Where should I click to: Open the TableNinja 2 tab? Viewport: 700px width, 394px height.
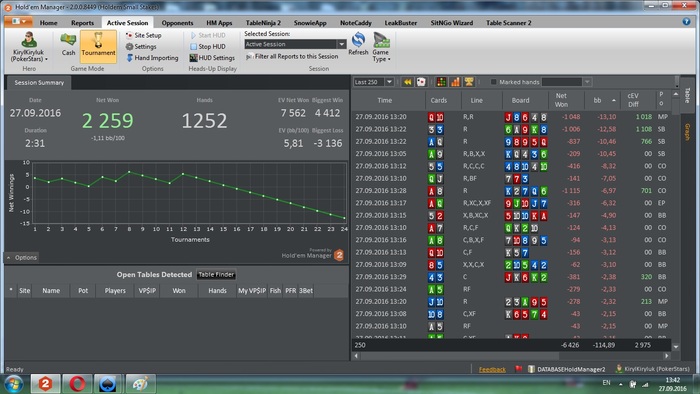[x=263, y=23]
